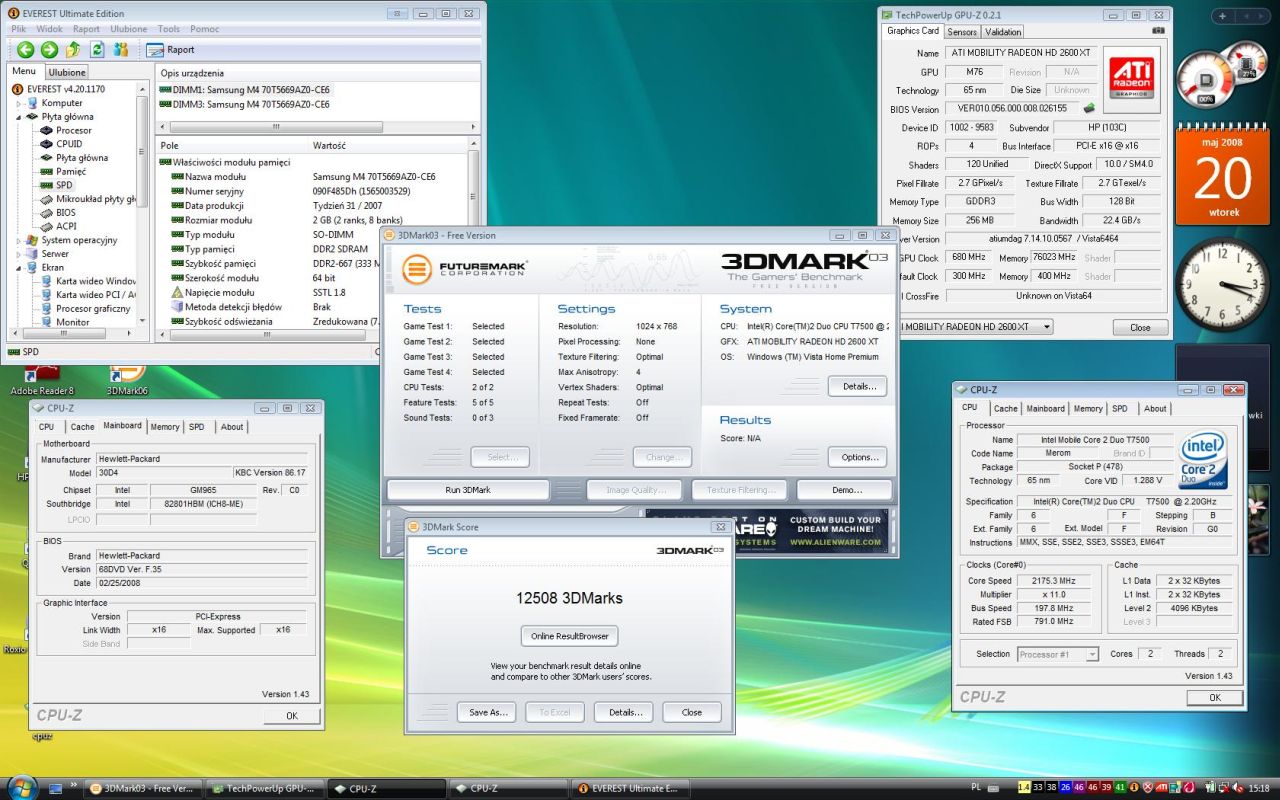Click the Pole column header in EVEREST
Image resolution: width=1280 pixels, height=800 pixels.
[x=233, y=145]
